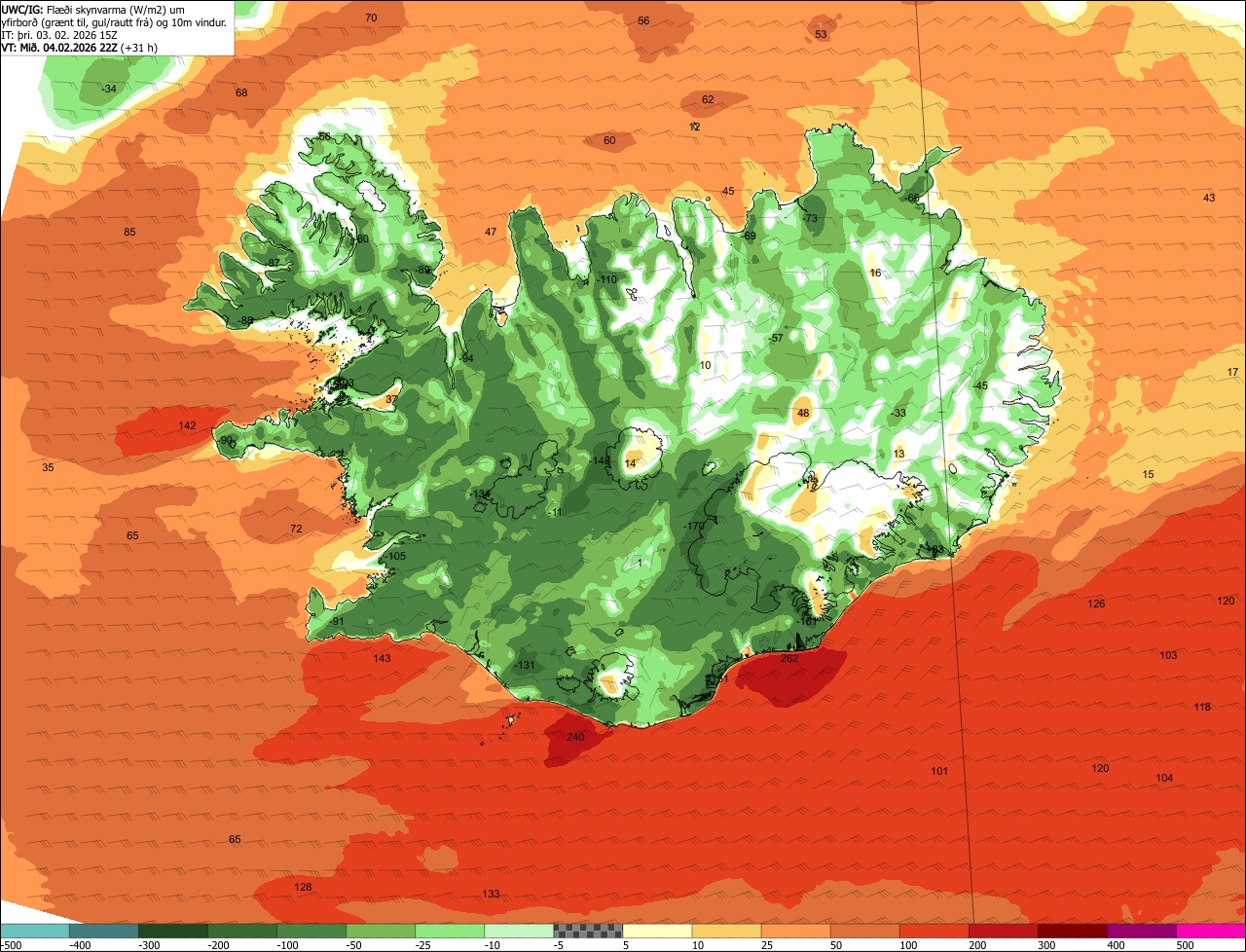This screenshot has height=952, width=1246.
Task: Click the checkered legend swatch labeled -5
Action: pos(588,931)
